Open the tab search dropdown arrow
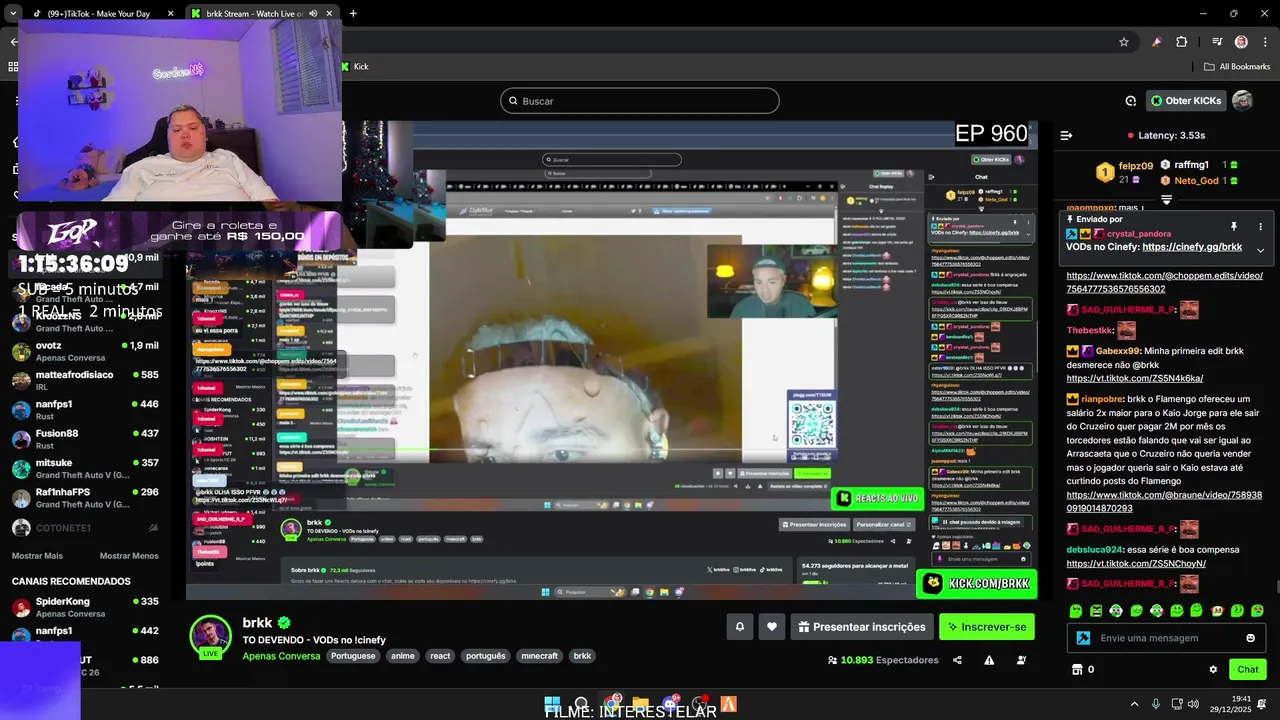This screenshot has width=1280, height=720. coord(12,14)
